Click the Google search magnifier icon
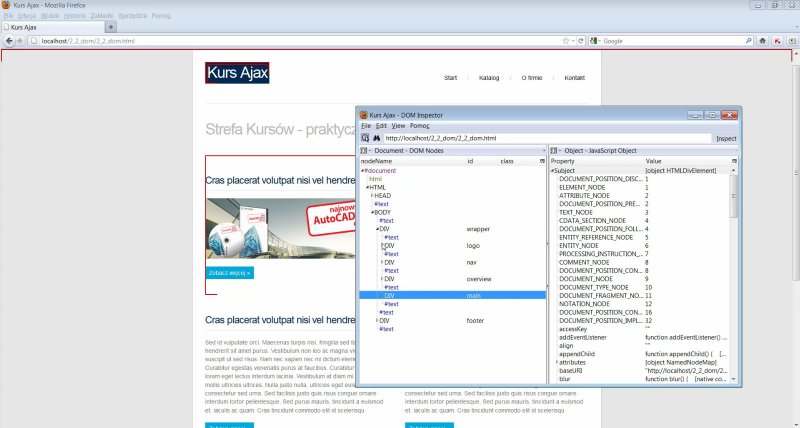The width and height of the screenshot is (800, 428). coord(745,41)
